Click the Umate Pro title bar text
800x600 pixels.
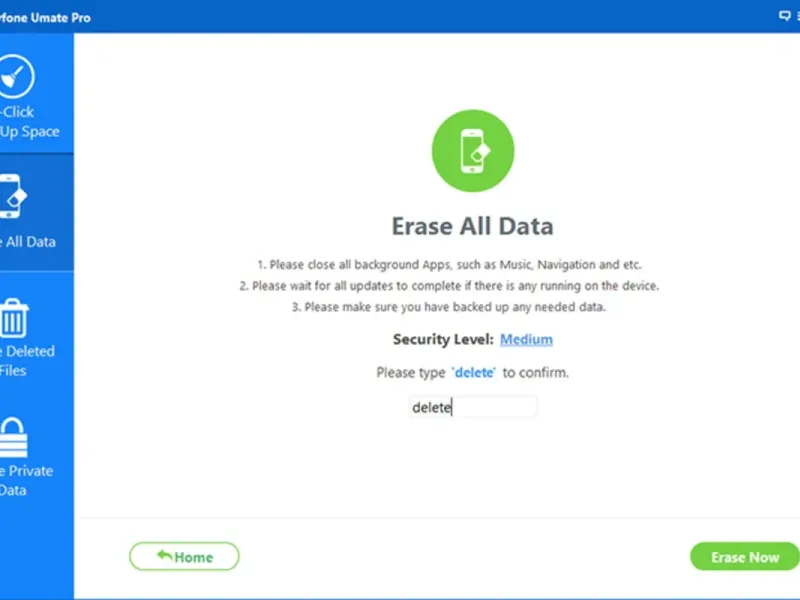[48, 17]
